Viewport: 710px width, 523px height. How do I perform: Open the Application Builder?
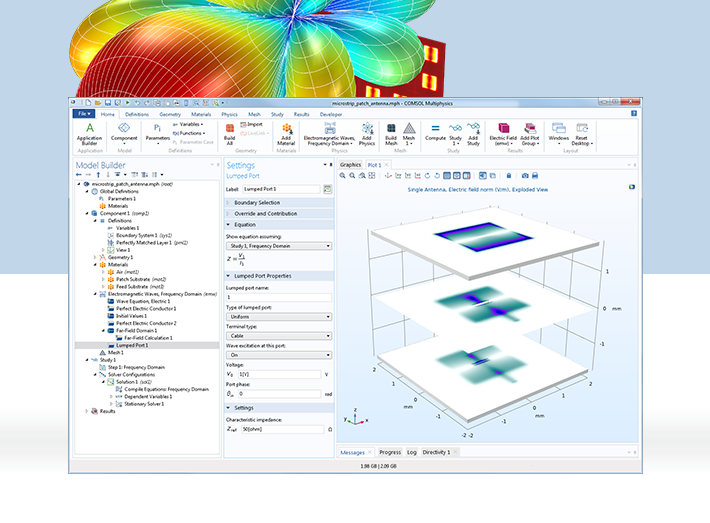pyautogui.click(x=89, y=134)
